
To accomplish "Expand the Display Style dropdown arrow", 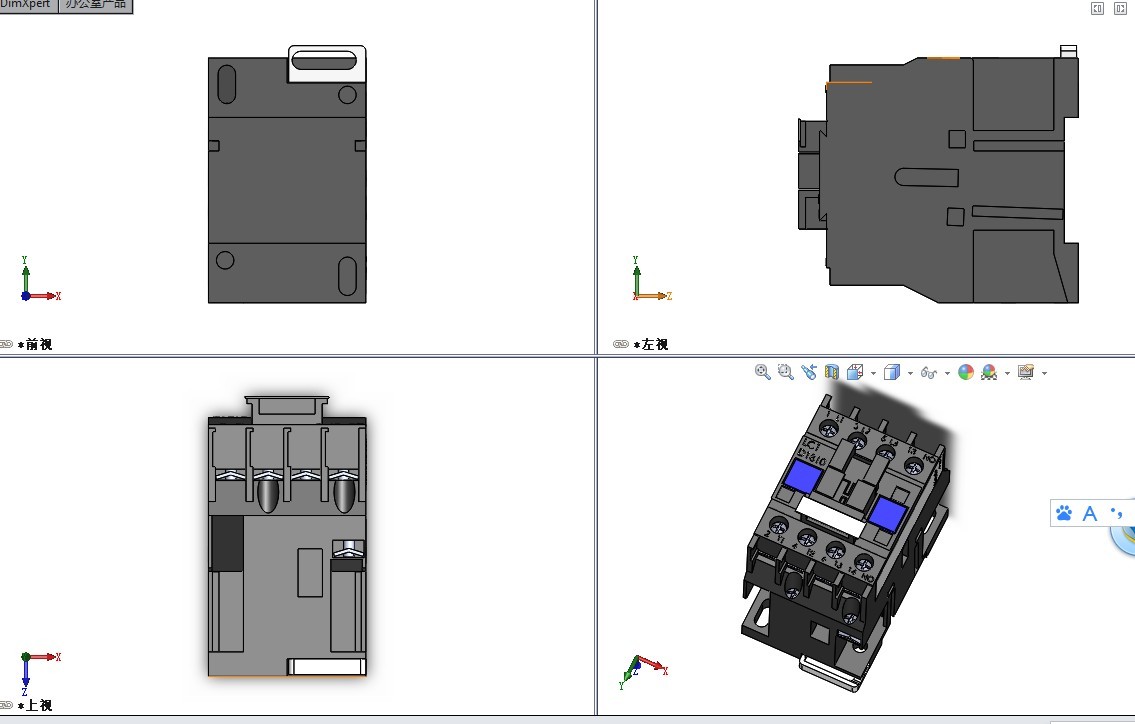I will click(x=910, y=374).
